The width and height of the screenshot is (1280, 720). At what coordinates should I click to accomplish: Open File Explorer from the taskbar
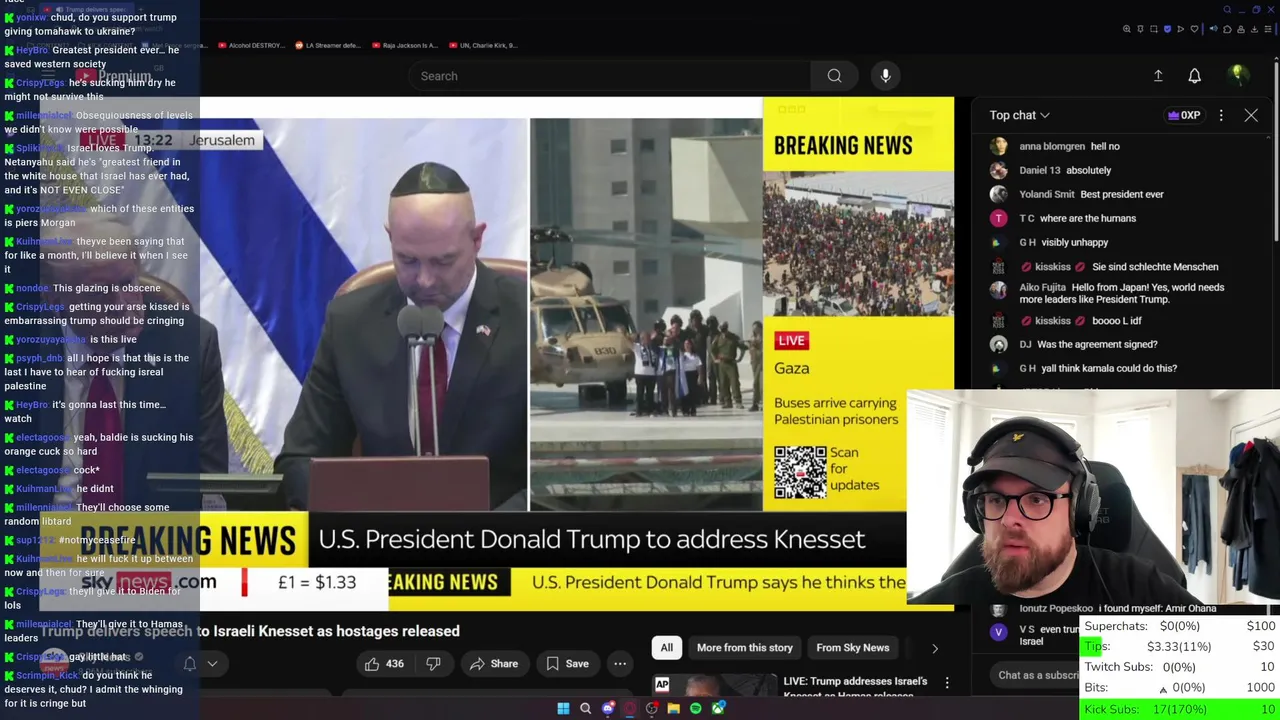pos(674,709)
